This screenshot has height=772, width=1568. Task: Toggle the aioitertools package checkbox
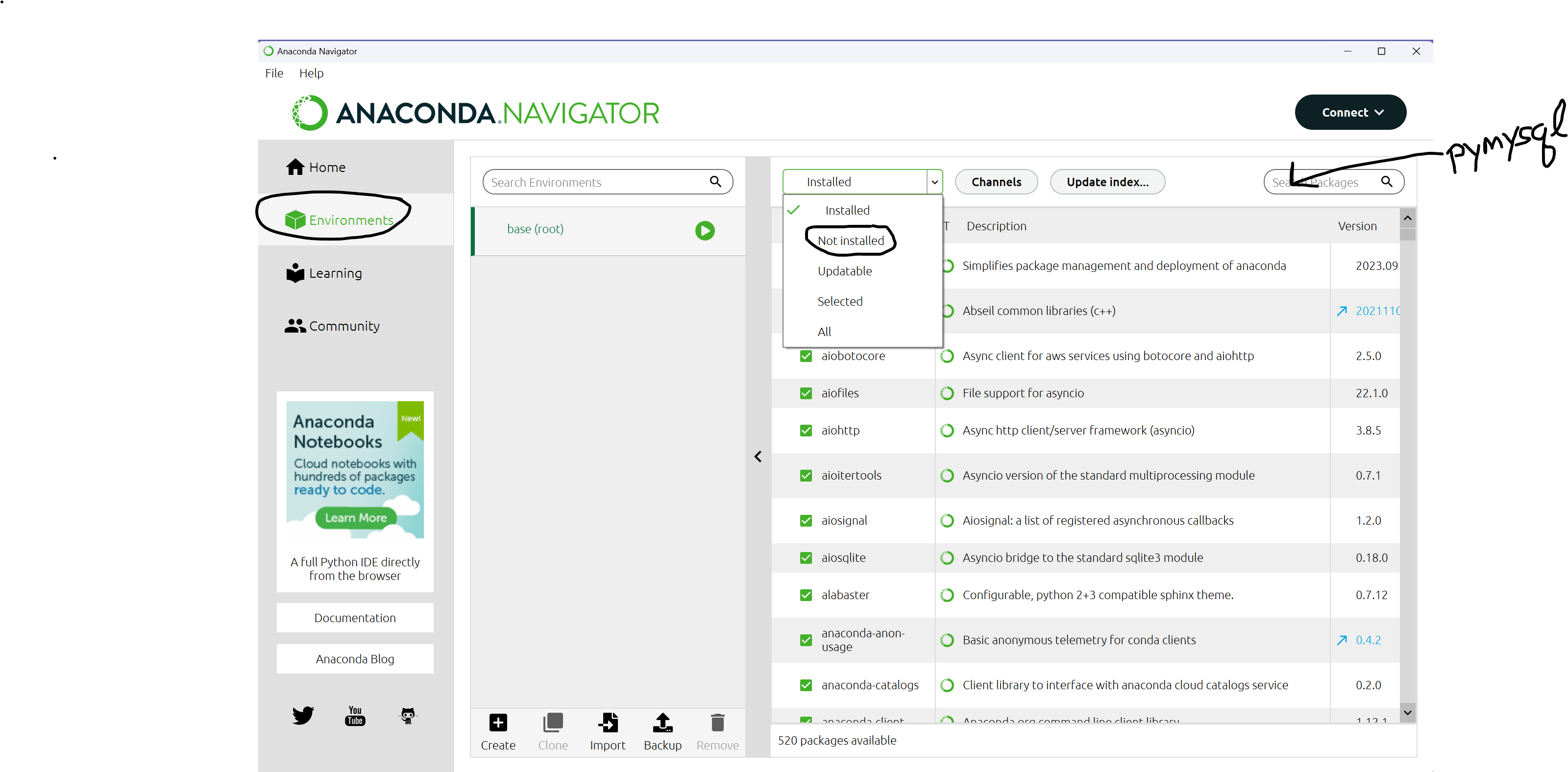pos(806,475)
